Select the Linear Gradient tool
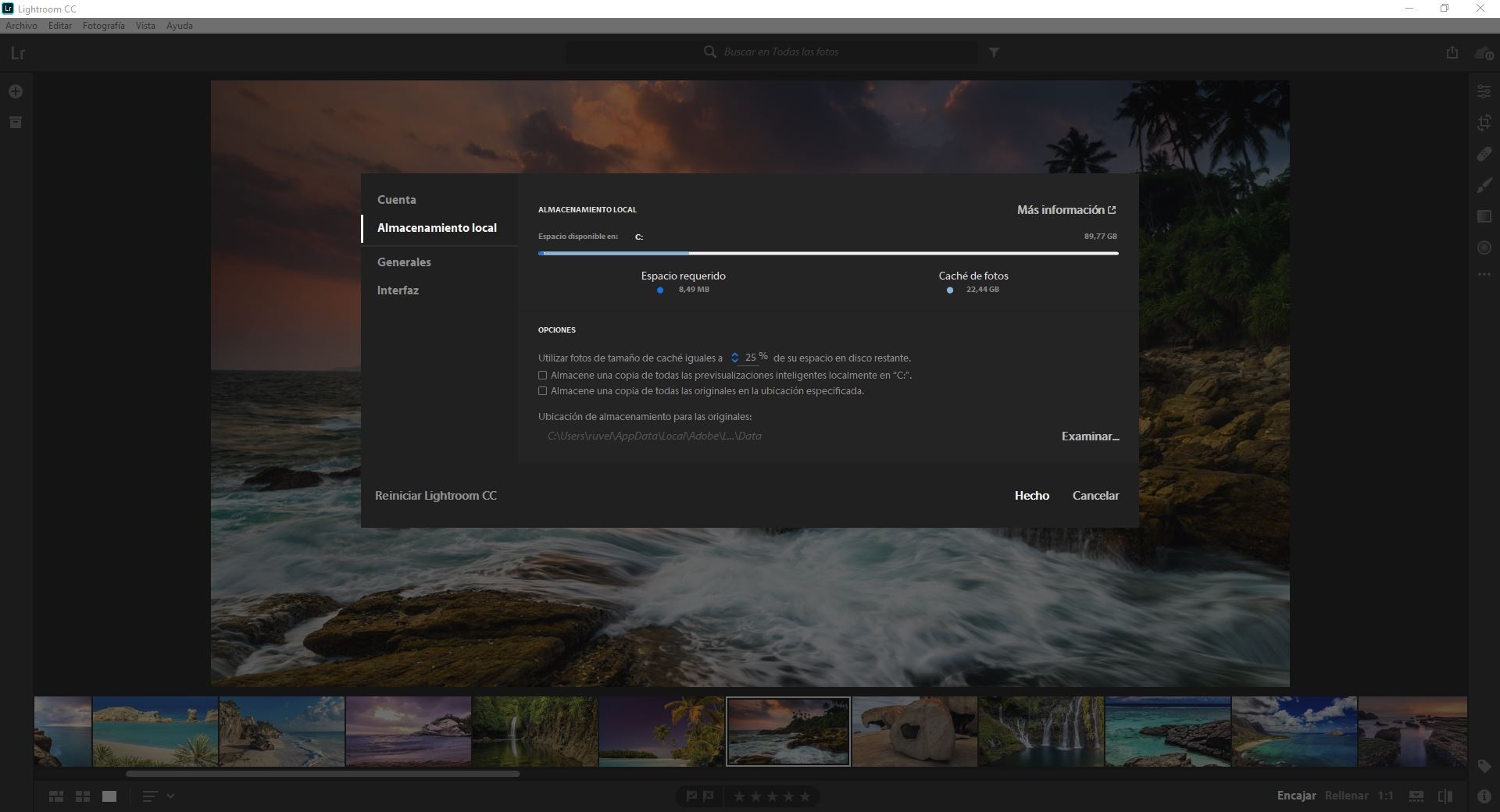Viewport: 1500px width, 812px height. tap(1484, 216)
